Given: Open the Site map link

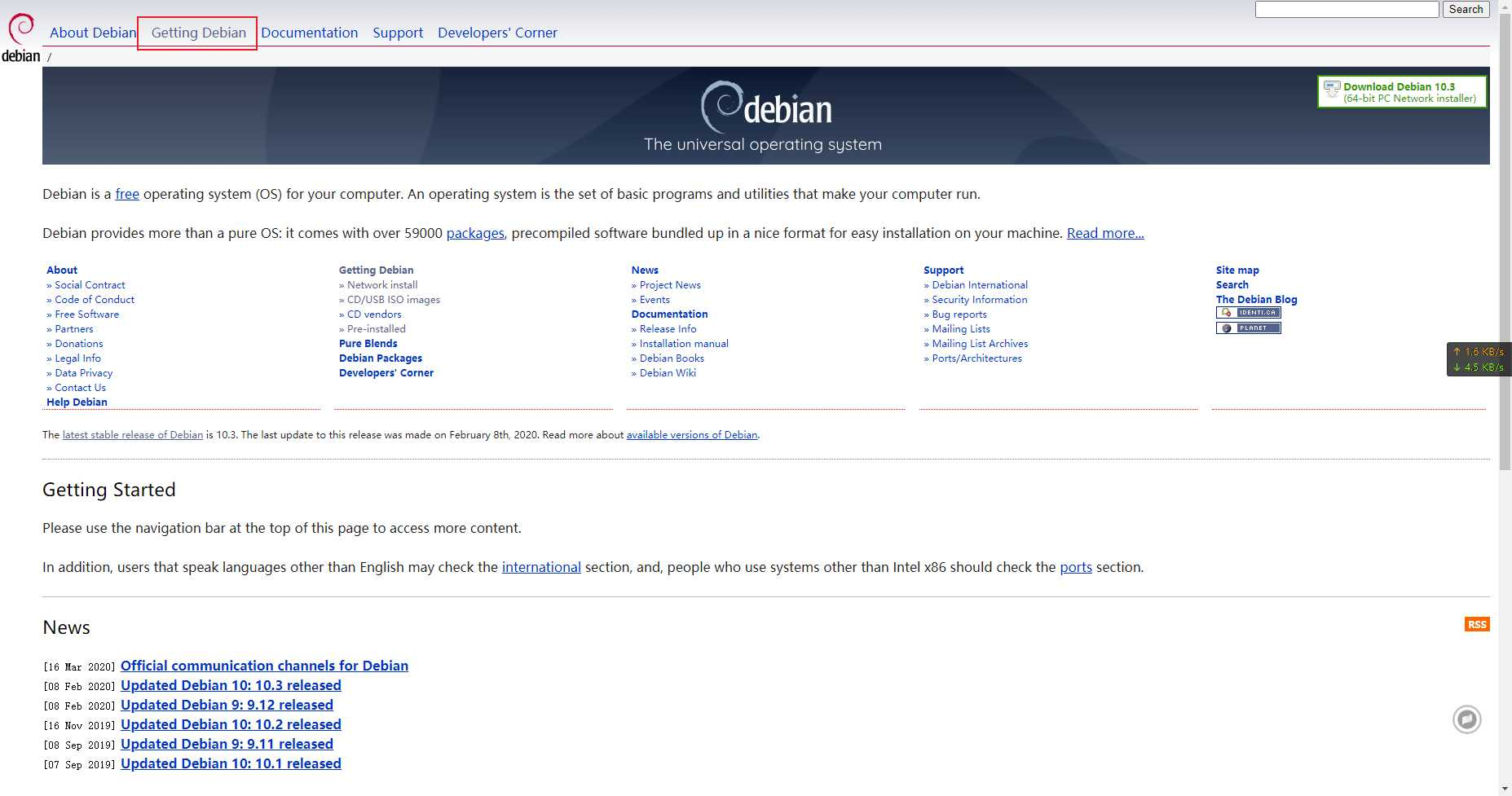Looking at the screenshot, I should point(1237,270).
